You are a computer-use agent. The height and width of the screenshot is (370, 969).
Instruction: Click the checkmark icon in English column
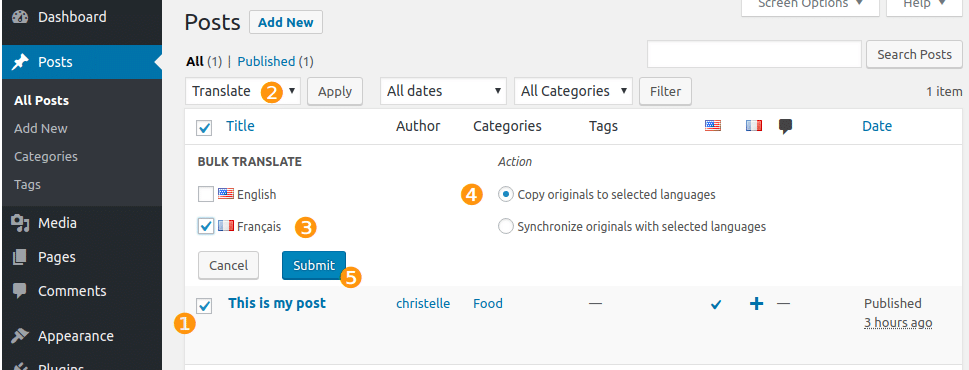[x=716, y=304]
